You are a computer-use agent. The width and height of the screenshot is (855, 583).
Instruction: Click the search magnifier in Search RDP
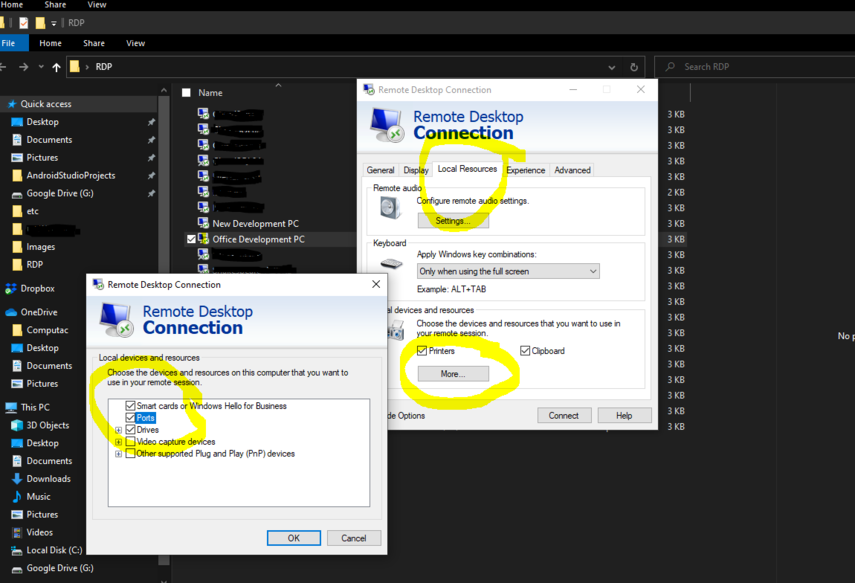[671, 67]
